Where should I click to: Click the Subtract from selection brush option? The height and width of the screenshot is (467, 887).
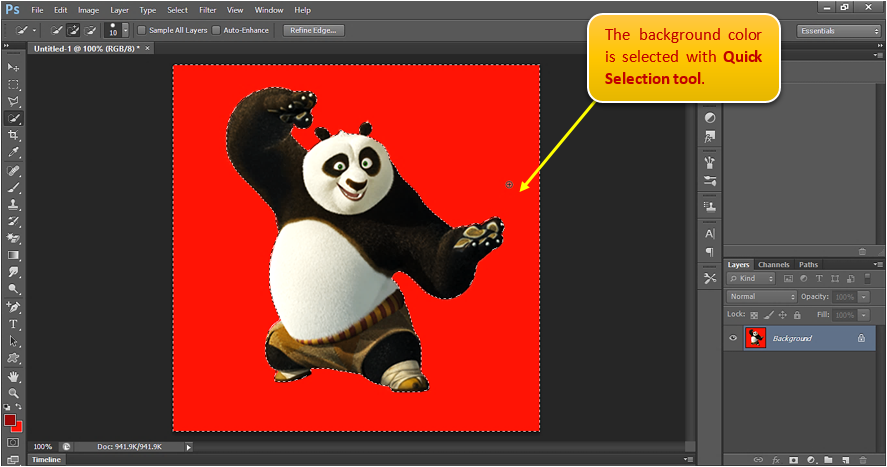(90, 31)
